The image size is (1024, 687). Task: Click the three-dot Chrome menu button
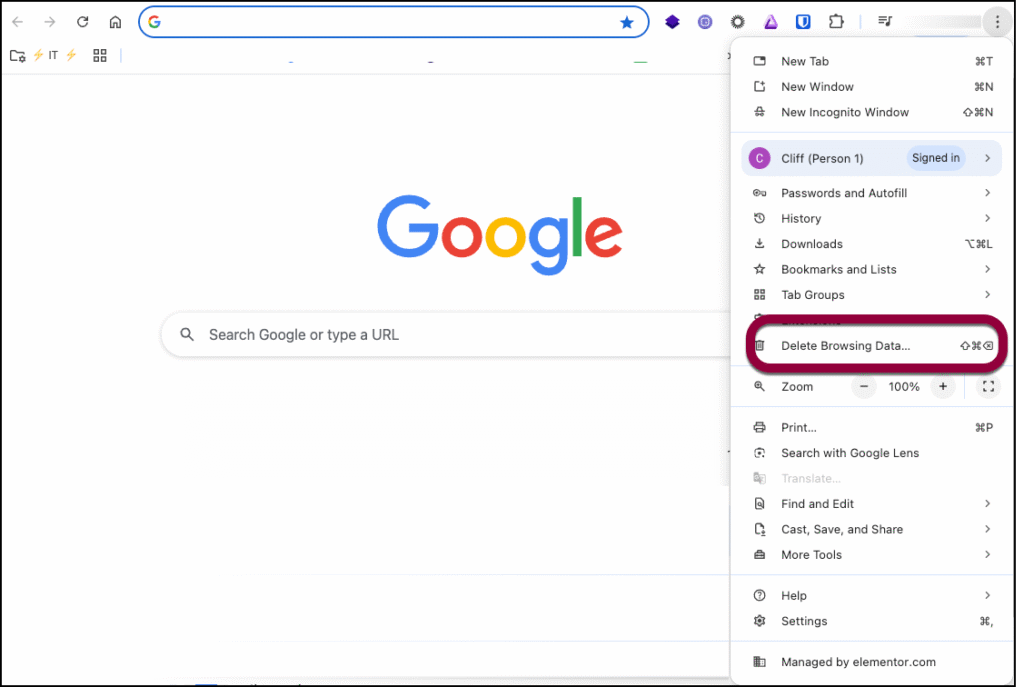click(x=997, y=22)
